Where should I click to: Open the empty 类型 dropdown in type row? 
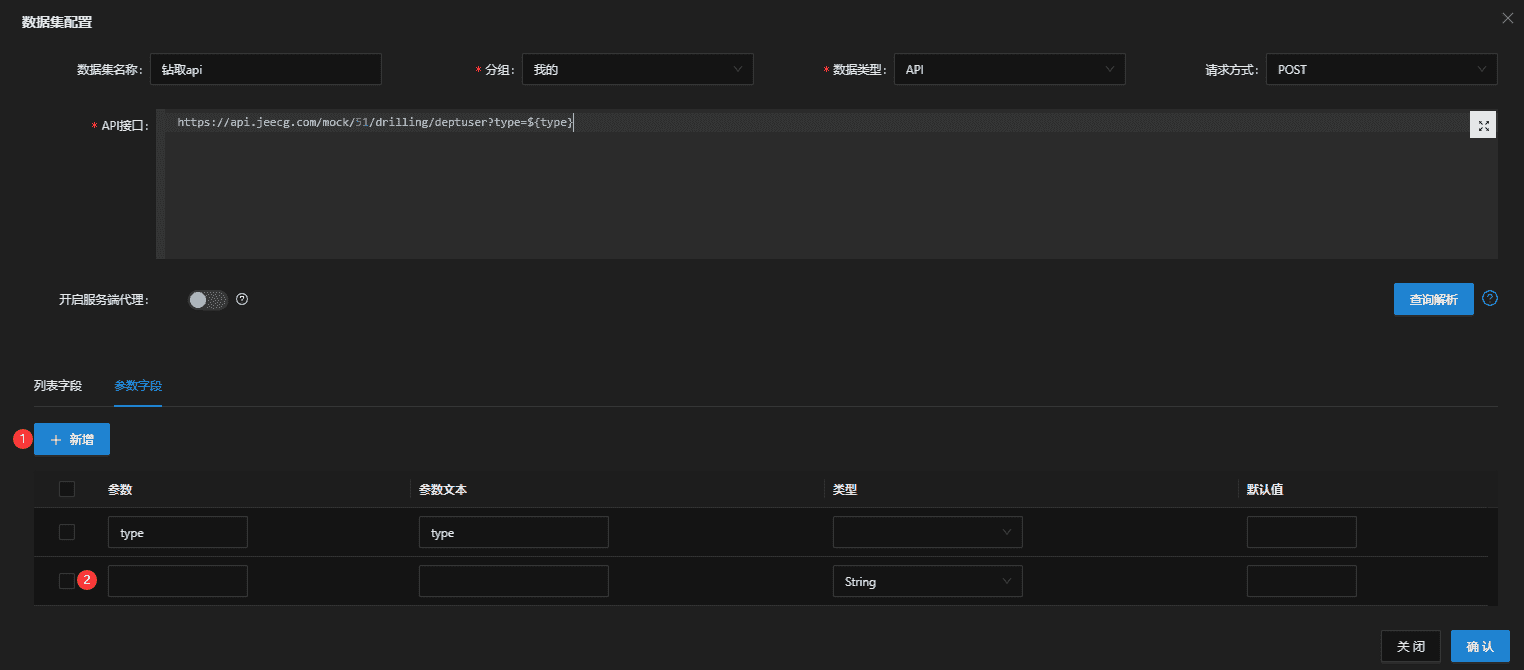click(x=927, y=532)
